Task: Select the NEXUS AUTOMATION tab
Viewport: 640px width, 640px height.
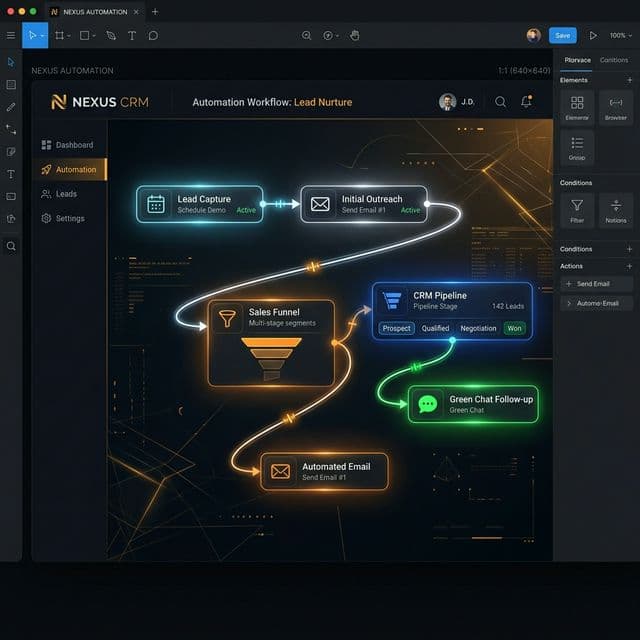Action: (95, 12)
